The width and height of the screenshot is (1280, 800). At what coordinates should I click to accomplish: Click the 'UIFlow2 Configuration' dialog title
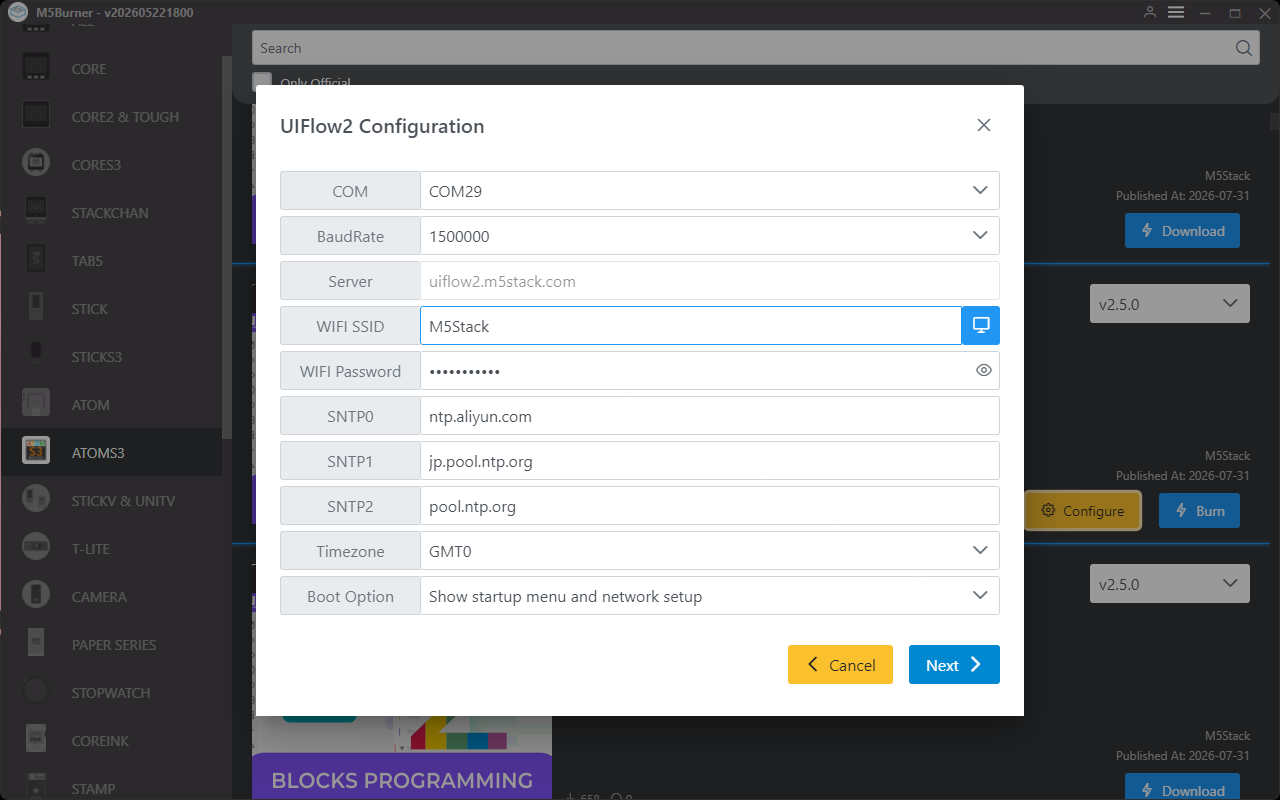click(x=382, y=126)
